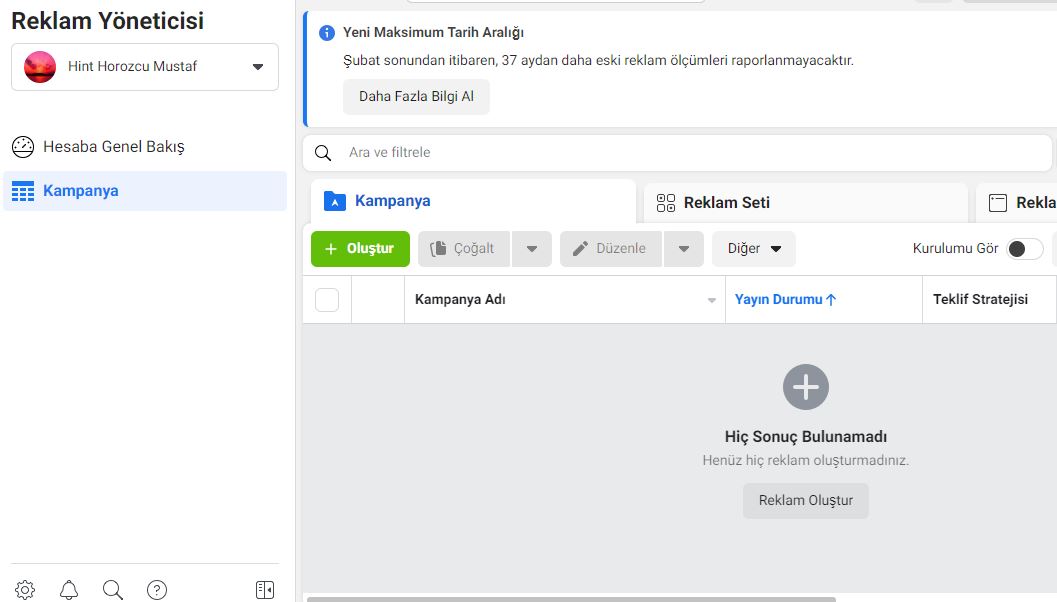Click the Teklif Stratejisi column header

(x=990, y=300)
